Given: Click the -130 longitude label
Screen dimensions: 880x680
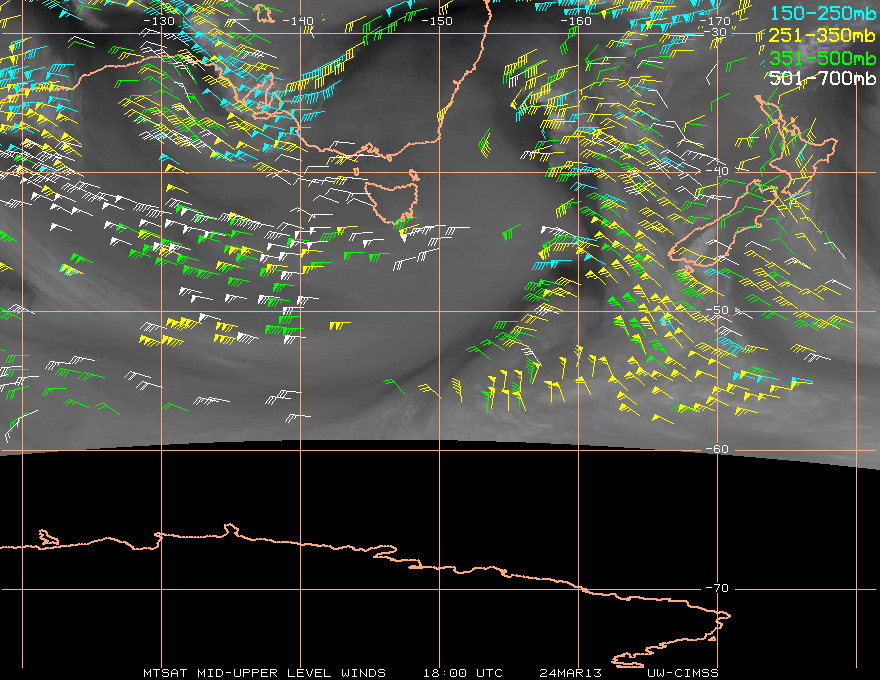Looking at the screenshot, I should [x=159, y=21].
